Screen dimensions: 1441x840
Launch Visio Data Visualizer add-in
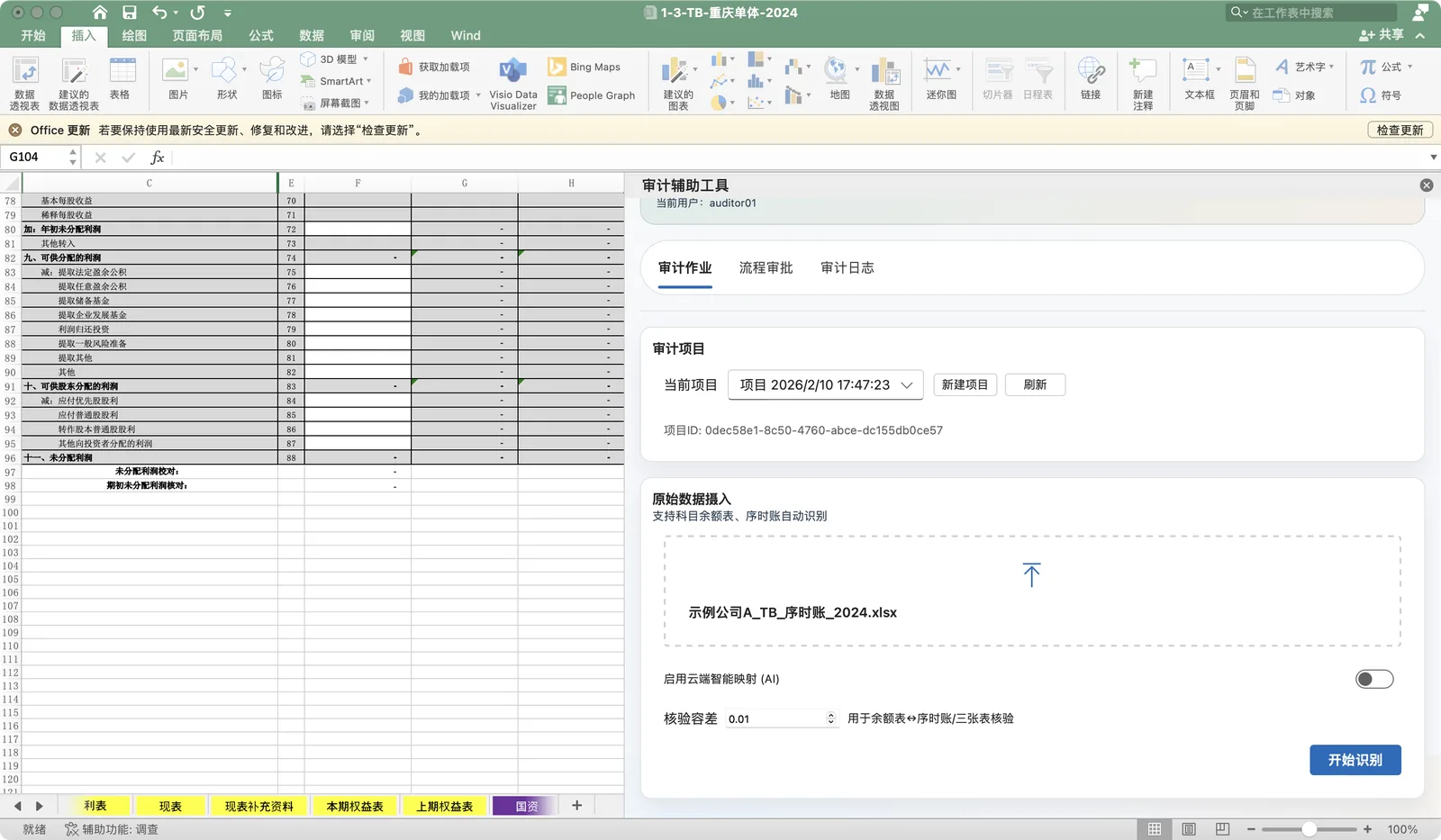coord(512,83)
